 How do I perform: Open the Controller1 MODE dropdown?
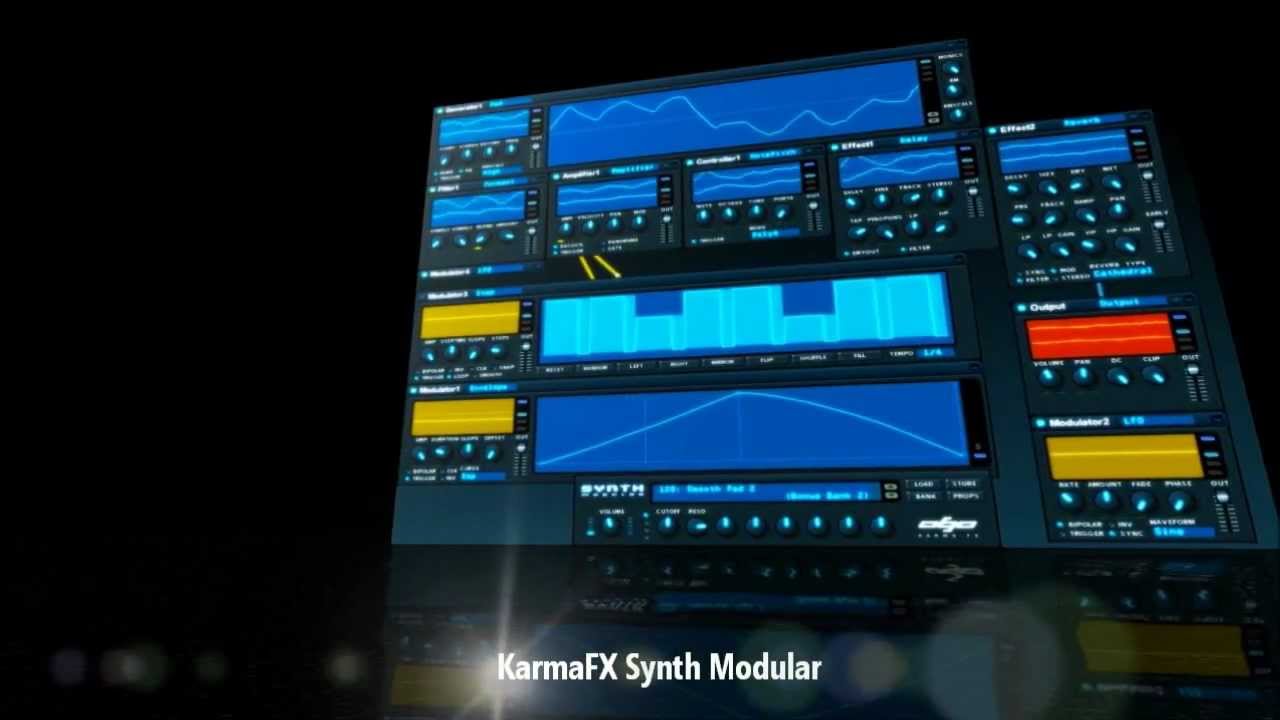tap(775, 233)
